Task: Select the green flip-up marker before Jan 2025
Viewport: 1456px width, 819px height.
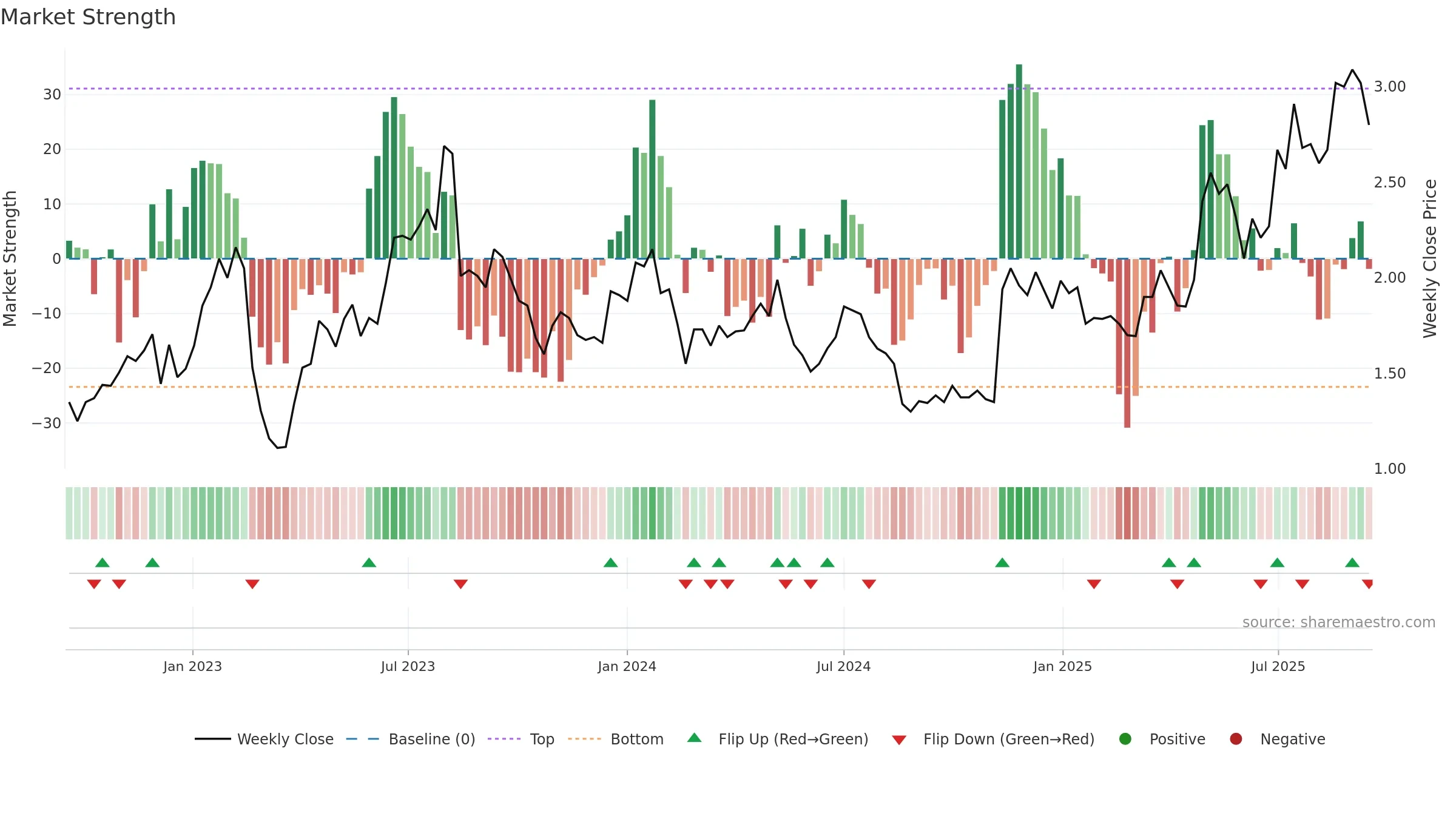Action: pyautogui.click(x=1002, y=562)
